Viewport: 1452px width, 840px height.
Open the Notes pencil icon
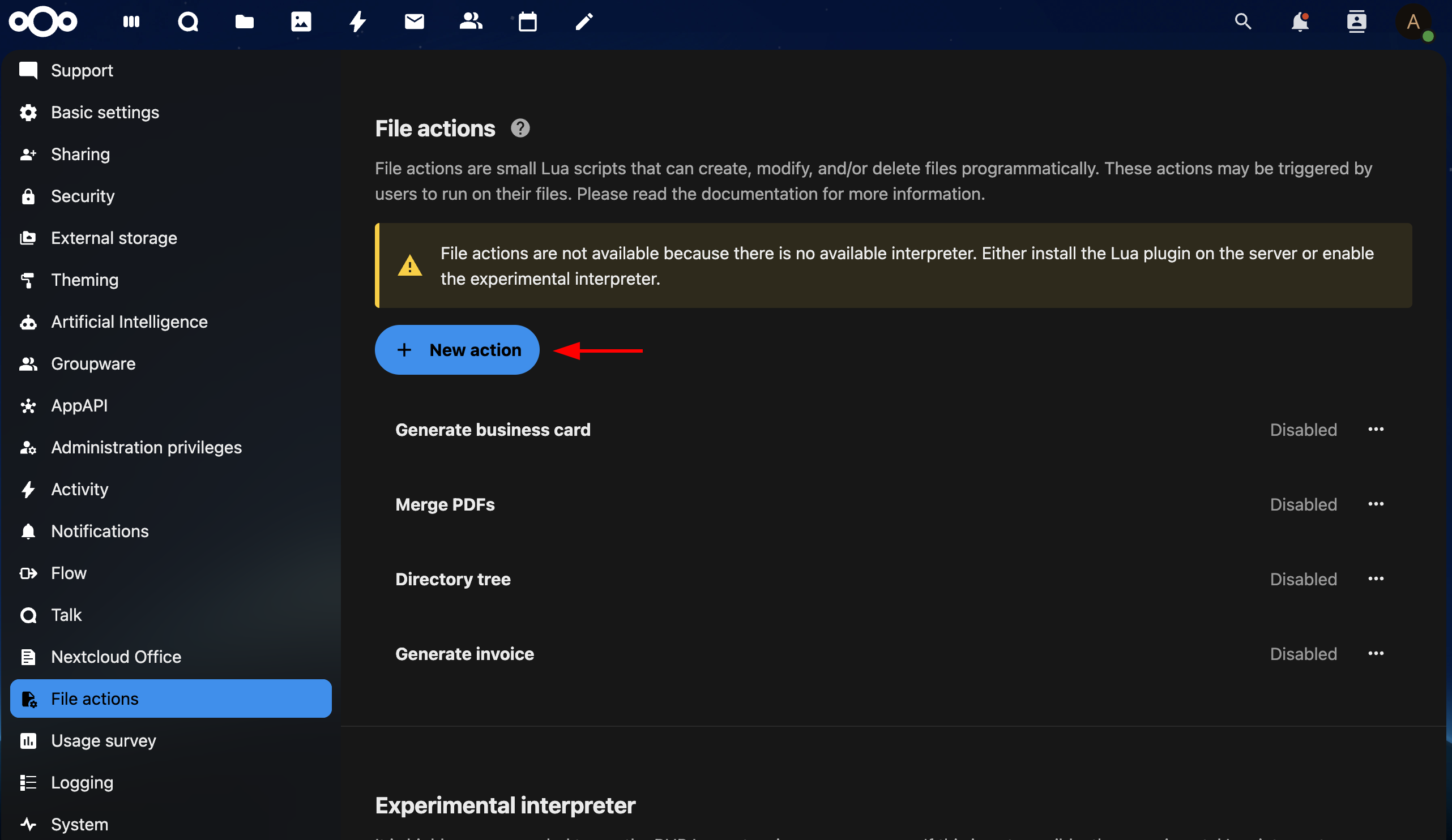tap(584, 22)
